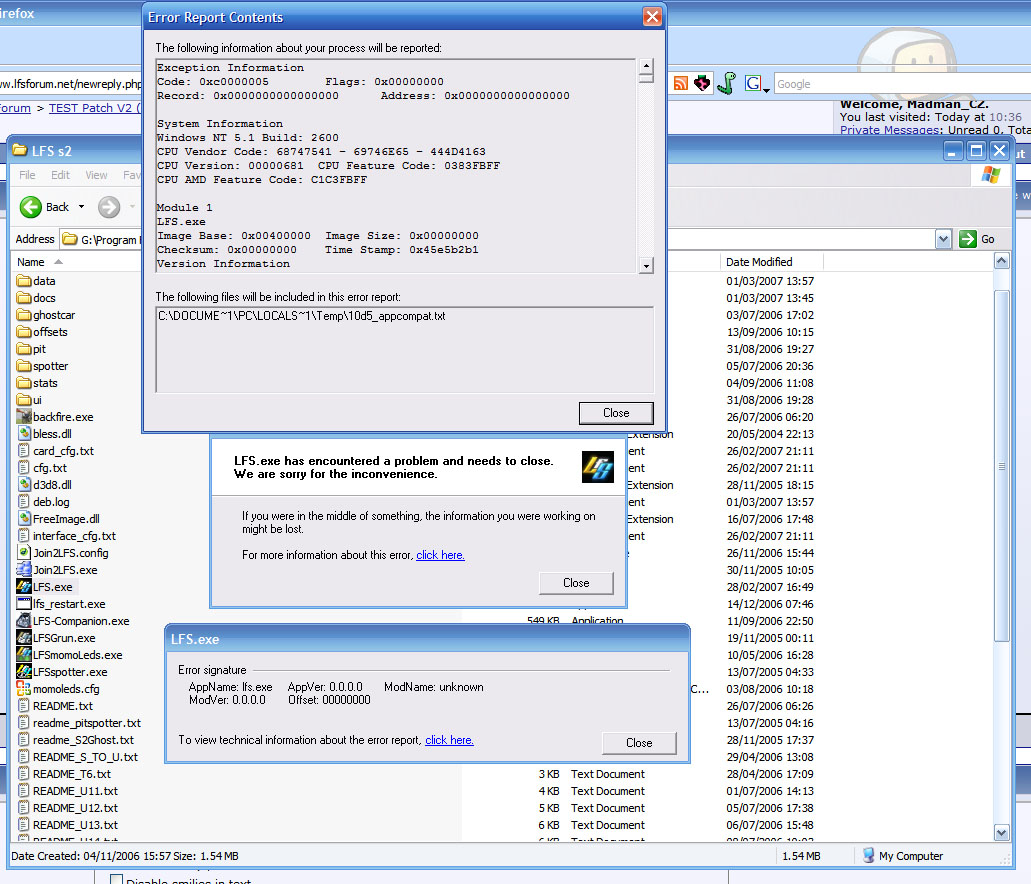This screenshot has height=884, width=1031.
Task: Expand the Explorer address bar dropdown
Action: (944, 239)
